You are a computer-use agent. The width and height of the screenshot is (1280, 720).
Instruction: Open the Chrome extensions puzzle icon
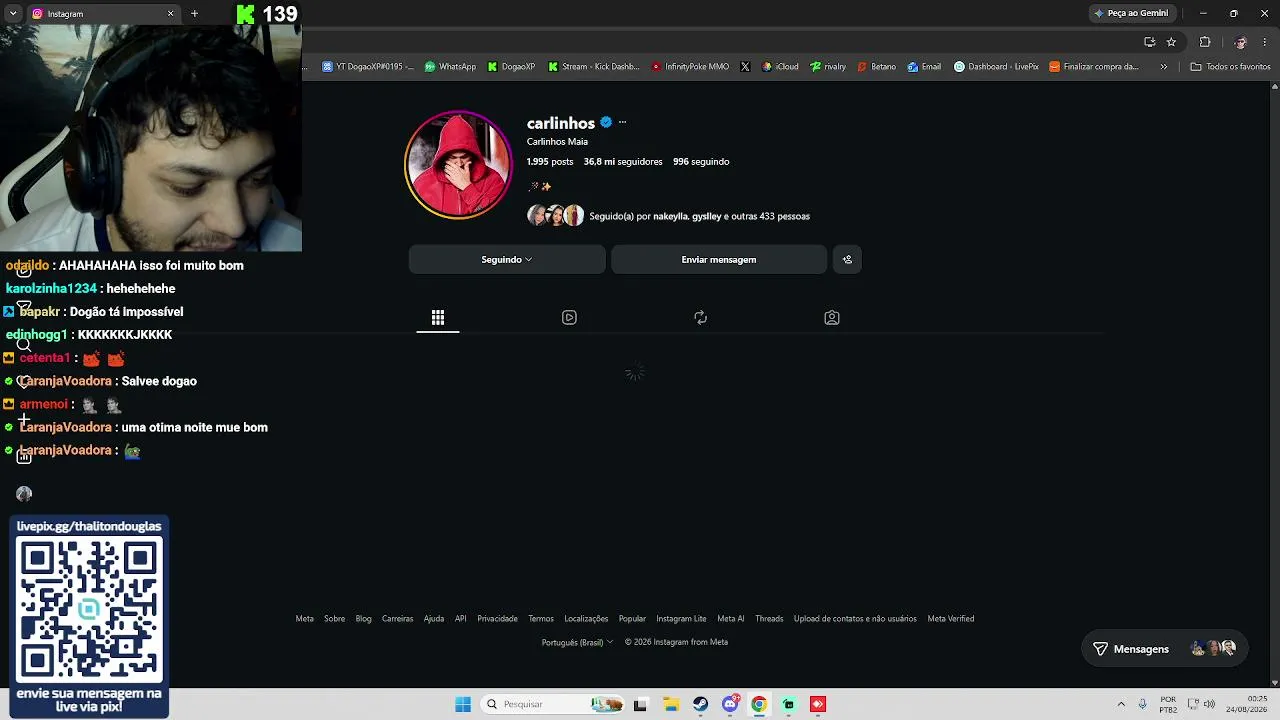1205,42
